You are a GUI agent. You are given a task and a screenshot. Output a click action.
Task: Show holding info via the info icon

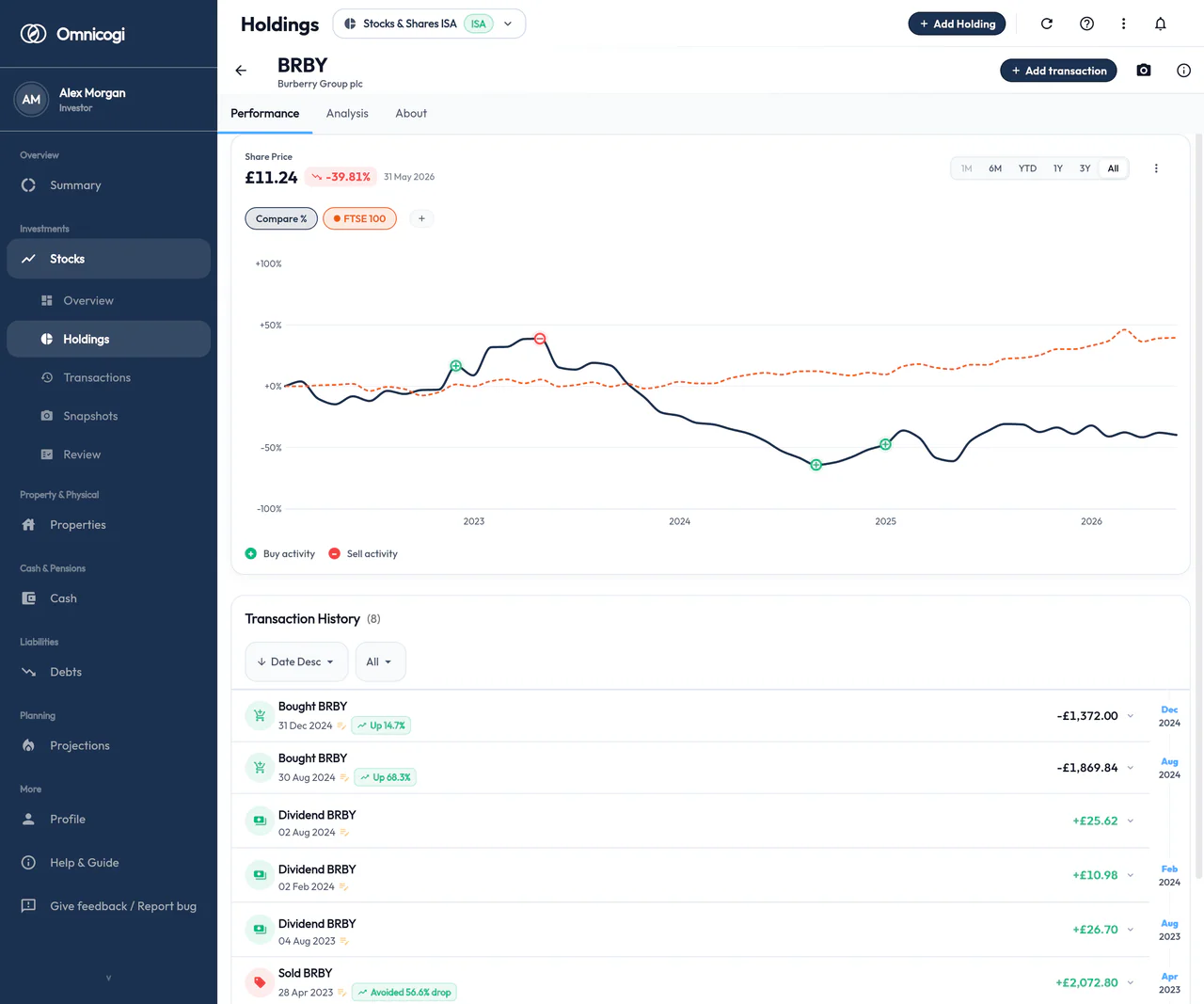[1183, 71]
